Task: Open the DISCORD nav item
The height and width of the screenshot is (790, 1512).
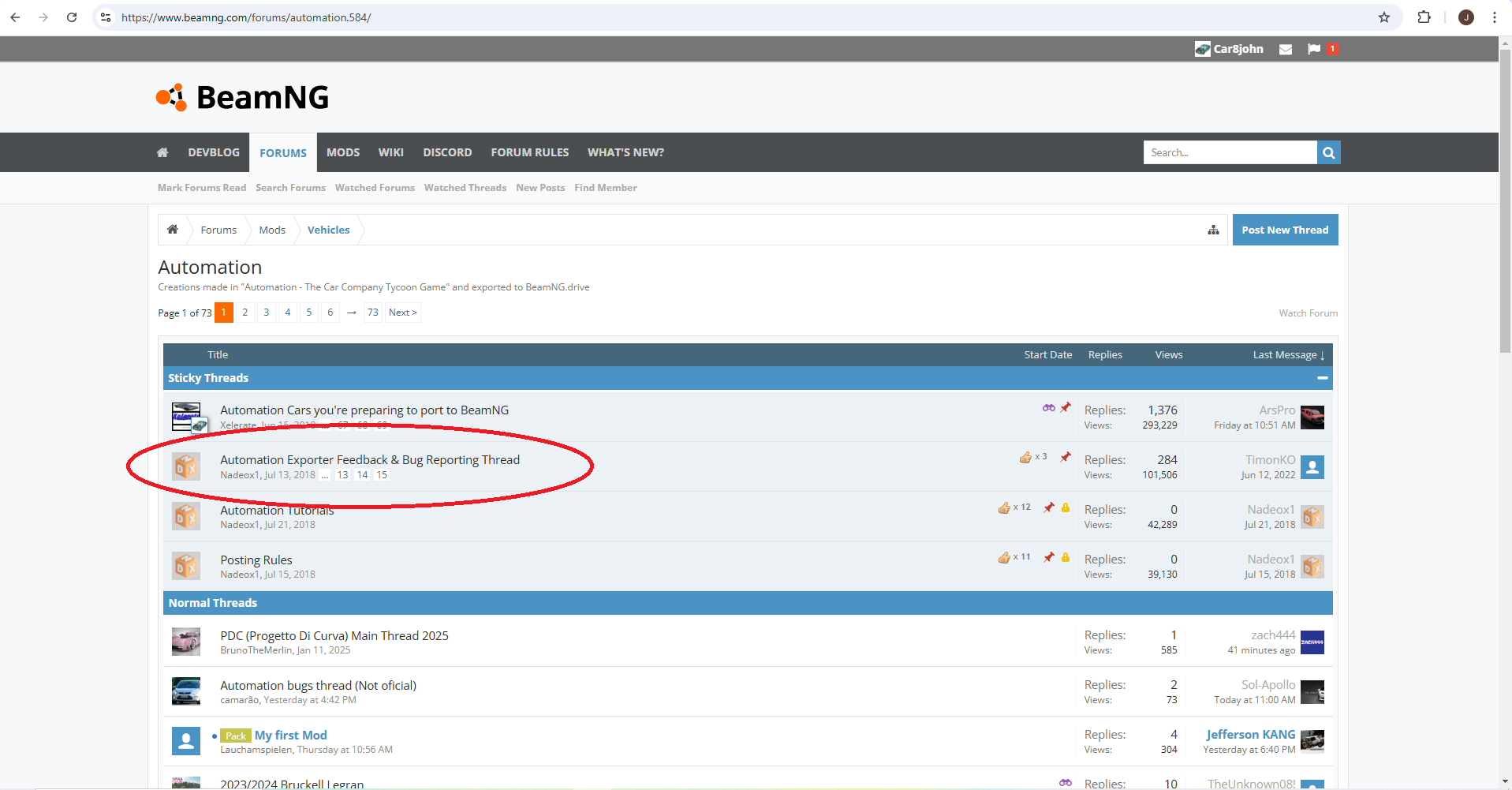Action: point(447,152)
